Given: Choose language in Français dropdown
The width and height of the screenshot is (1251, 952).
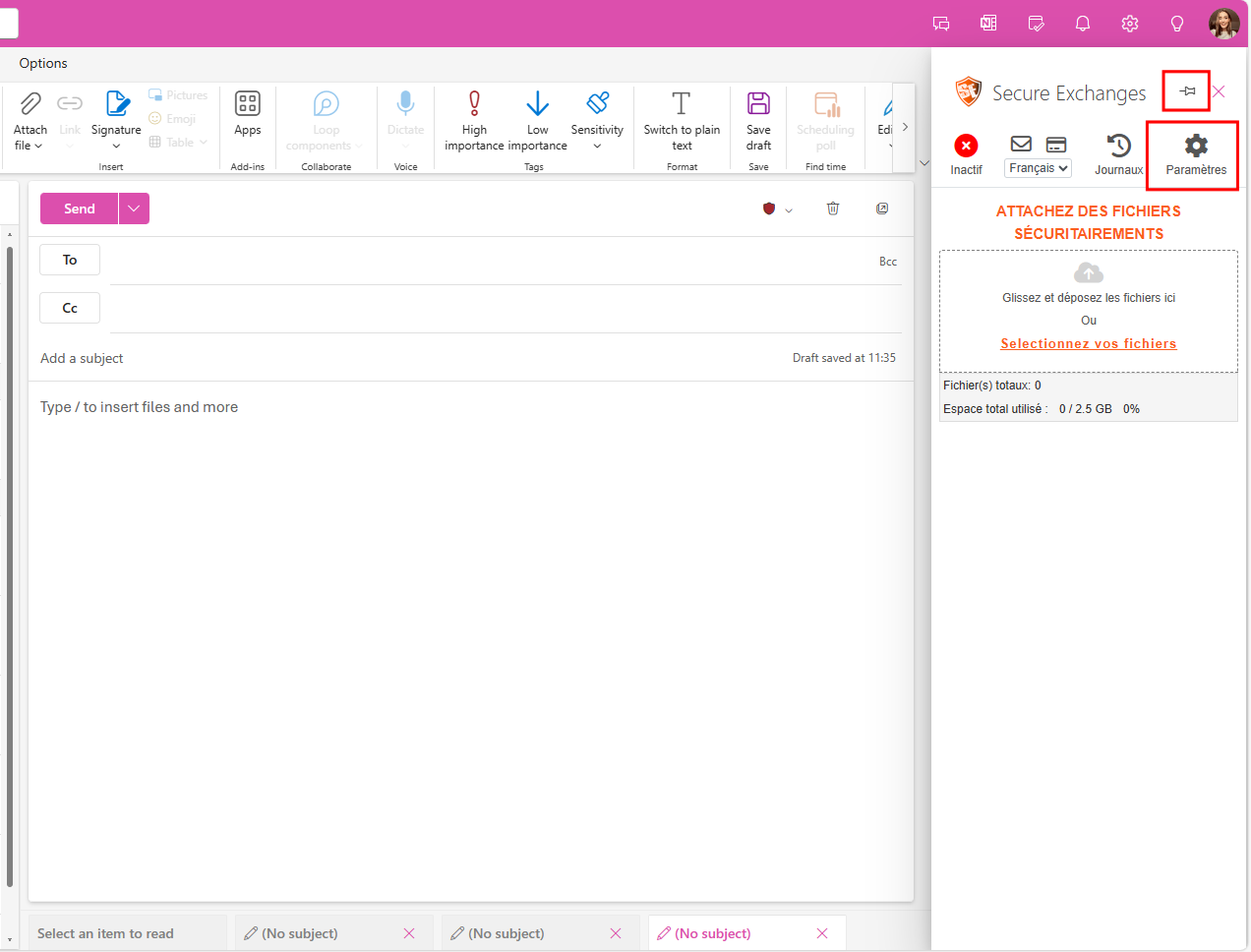Looking at the screenshot, I should click(x=1039, y=168).
